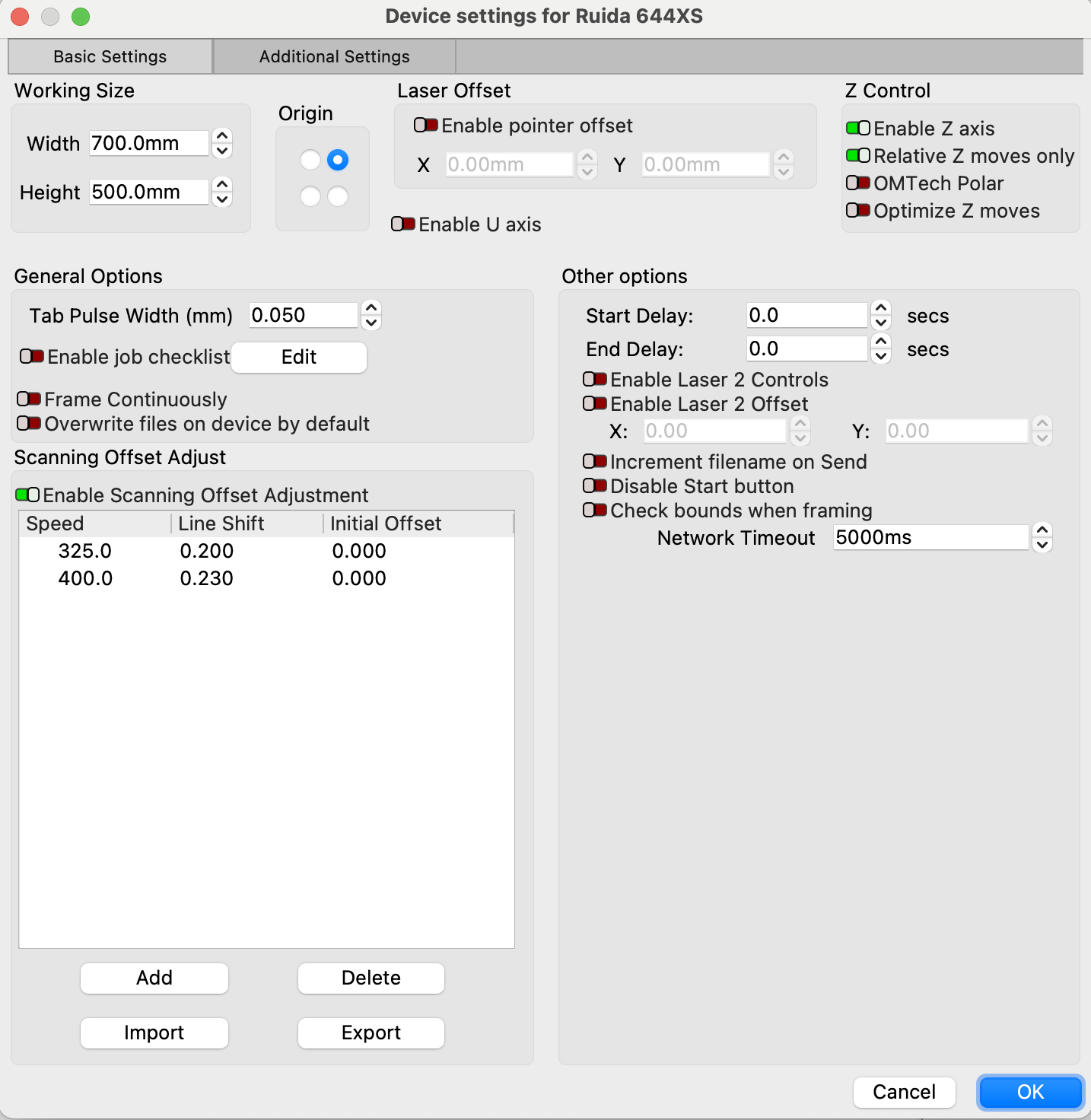Select the top-right origin radio button
The image size is (1091, 1120).
pos(338,160)
